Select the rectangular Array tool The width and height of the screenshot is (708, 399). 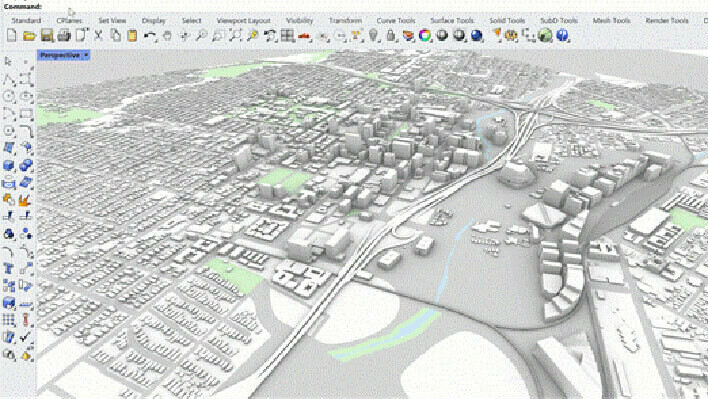9,320
